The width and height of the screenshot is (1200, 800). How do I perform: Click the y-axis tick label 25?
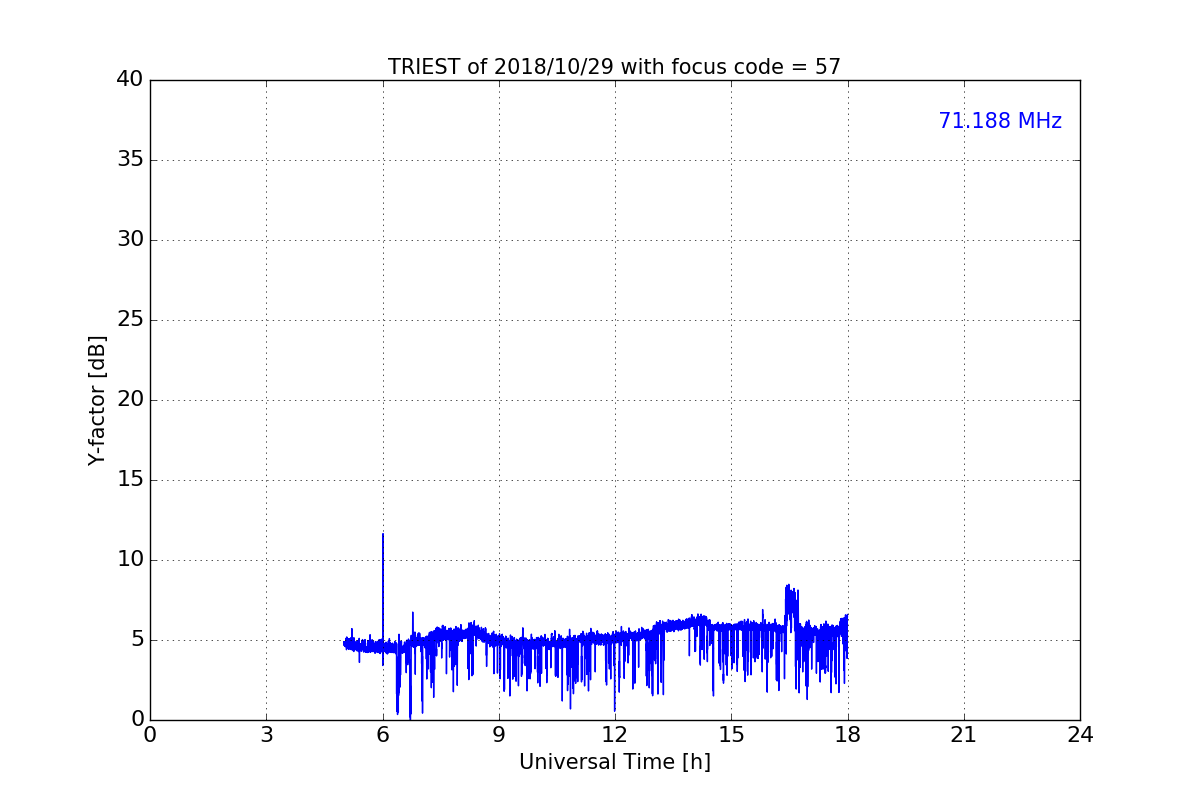tap(129, 320)
